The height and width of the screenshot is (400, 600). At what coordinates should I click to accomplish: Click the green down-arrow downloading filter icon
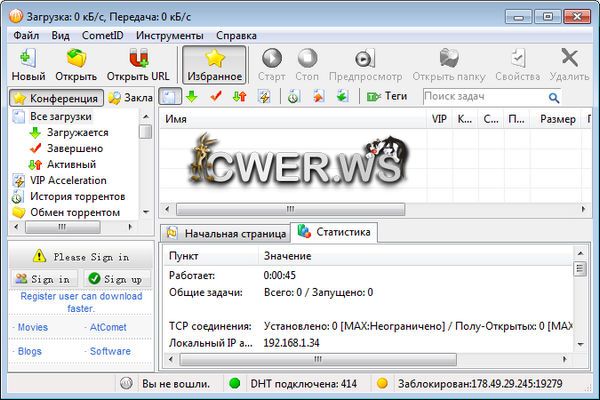pos(191,97)
